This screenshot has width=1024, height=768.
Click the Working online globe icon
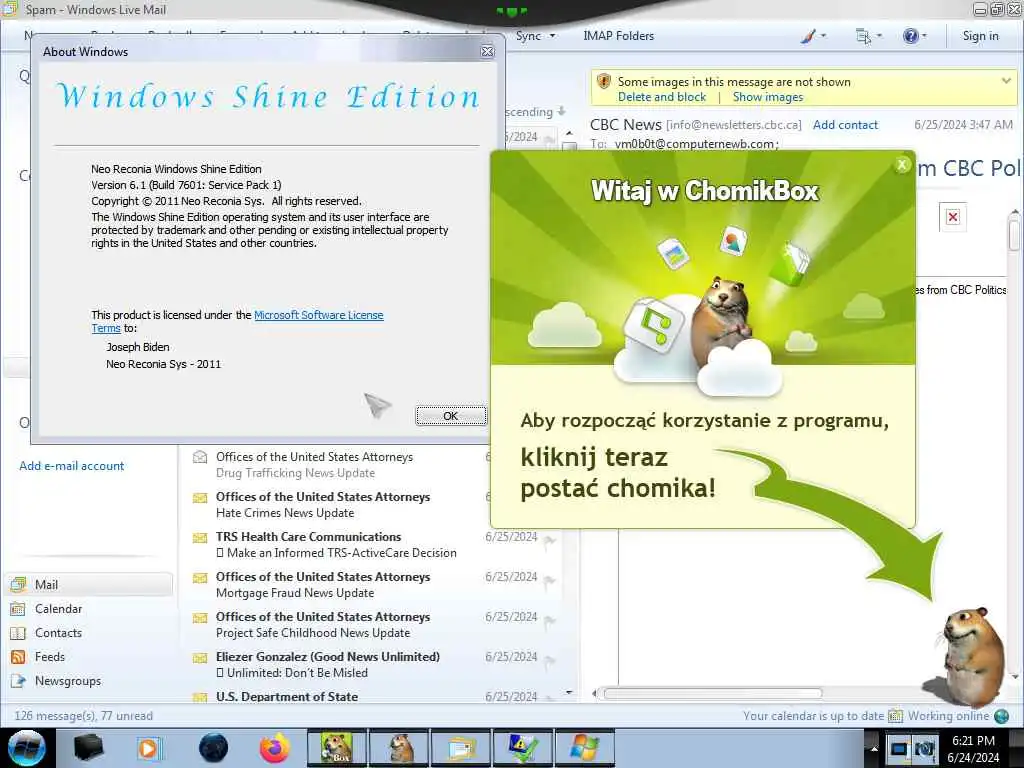point(1001,716)
